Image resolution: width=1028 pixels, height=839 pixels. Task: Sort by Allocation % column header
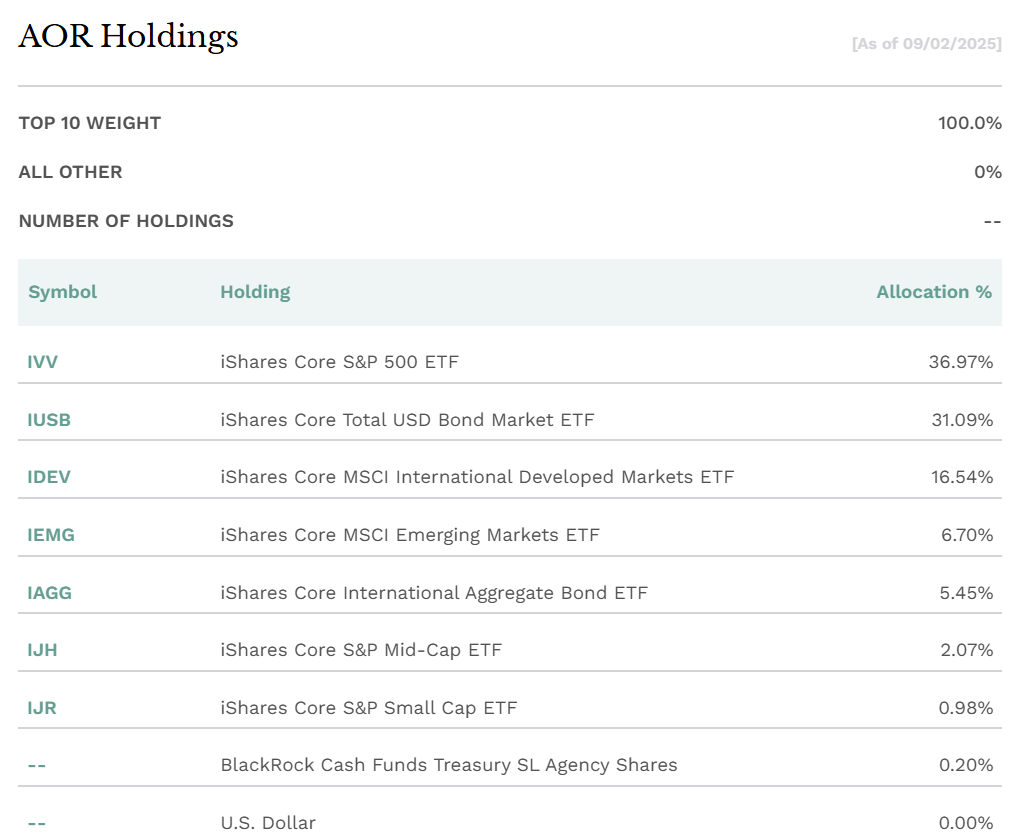click(x=934, y=292)
